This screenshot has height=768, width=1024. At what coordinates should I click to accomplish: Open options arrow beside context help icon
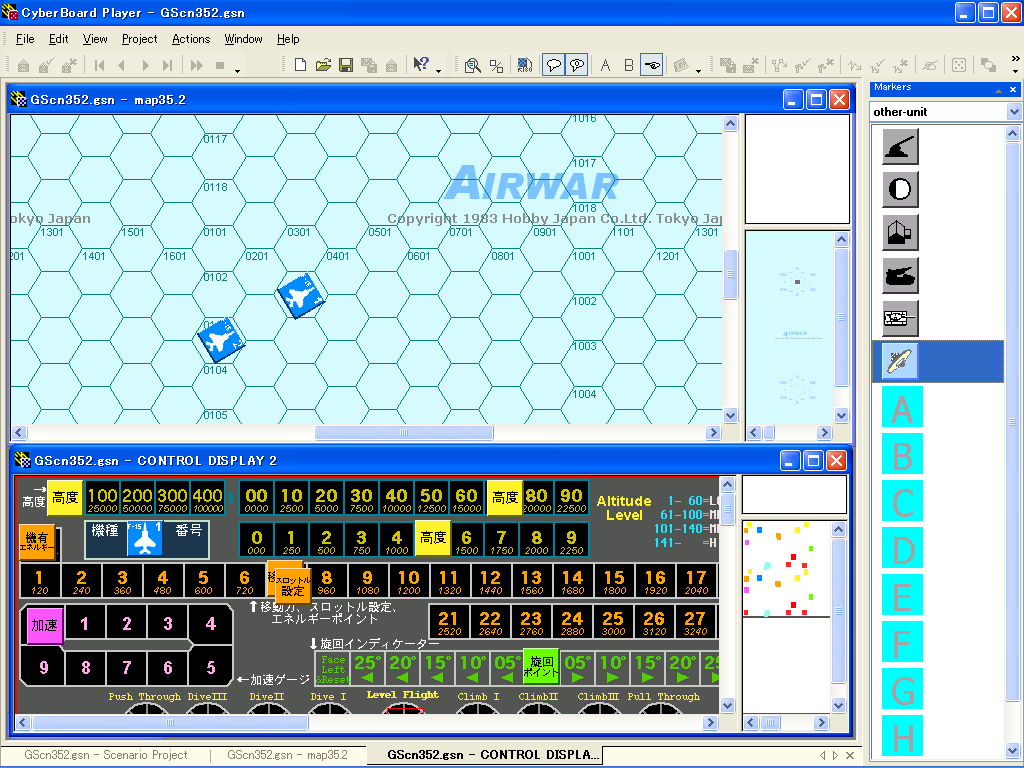click(x=439, y=71)
